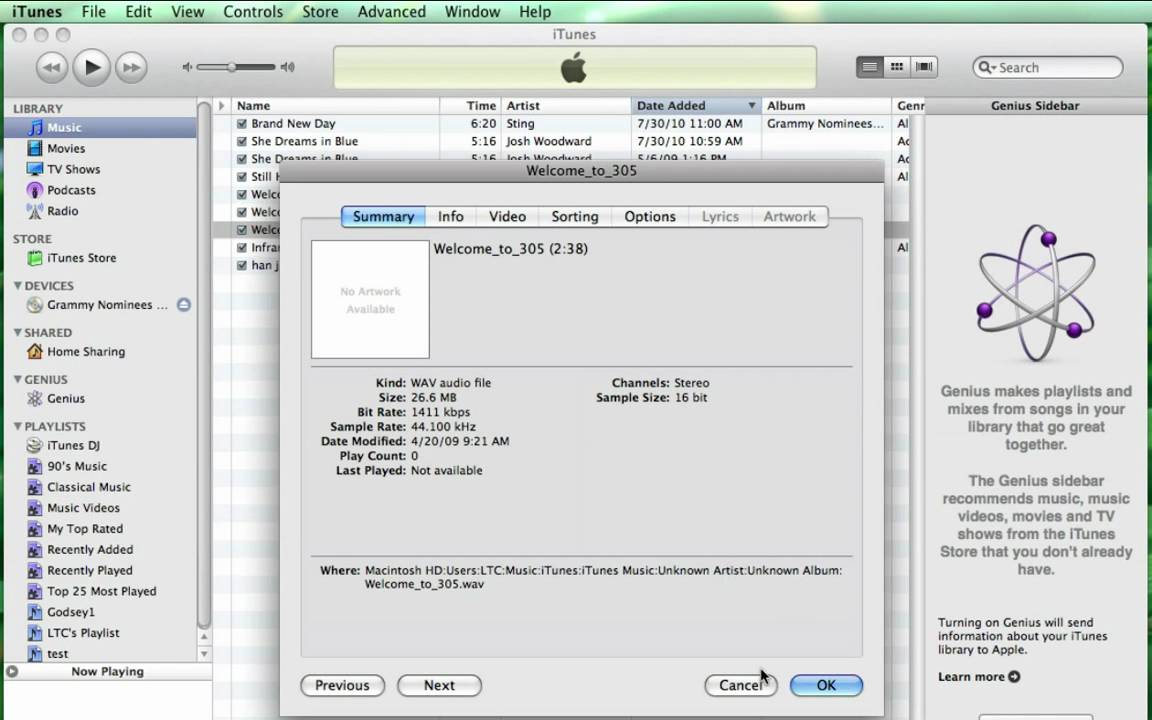Click the volume slider knob
1152x720 pixels.
point(231,67)
